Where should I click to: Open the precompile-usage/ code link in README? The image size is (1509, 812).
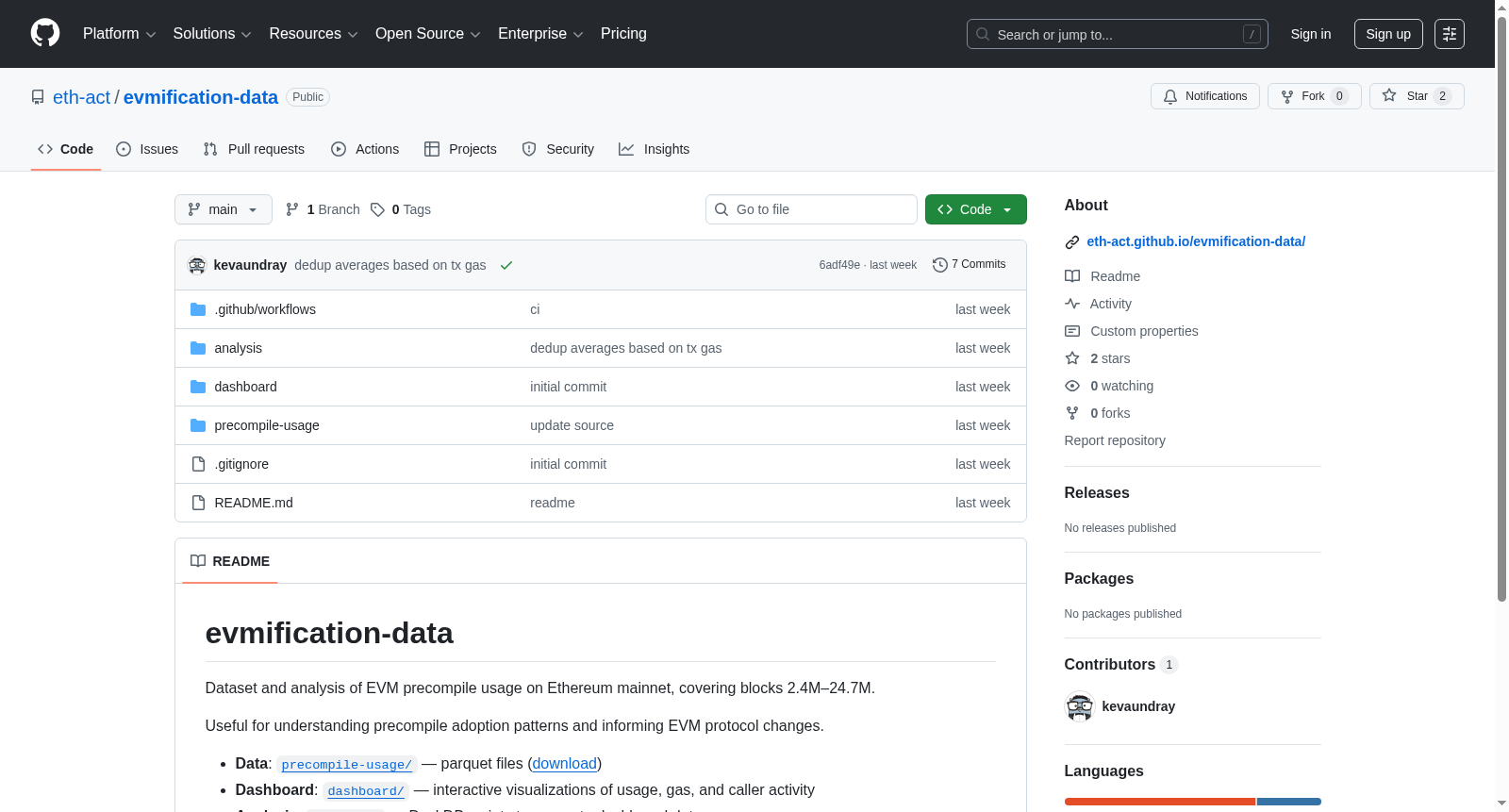point(347,765)
